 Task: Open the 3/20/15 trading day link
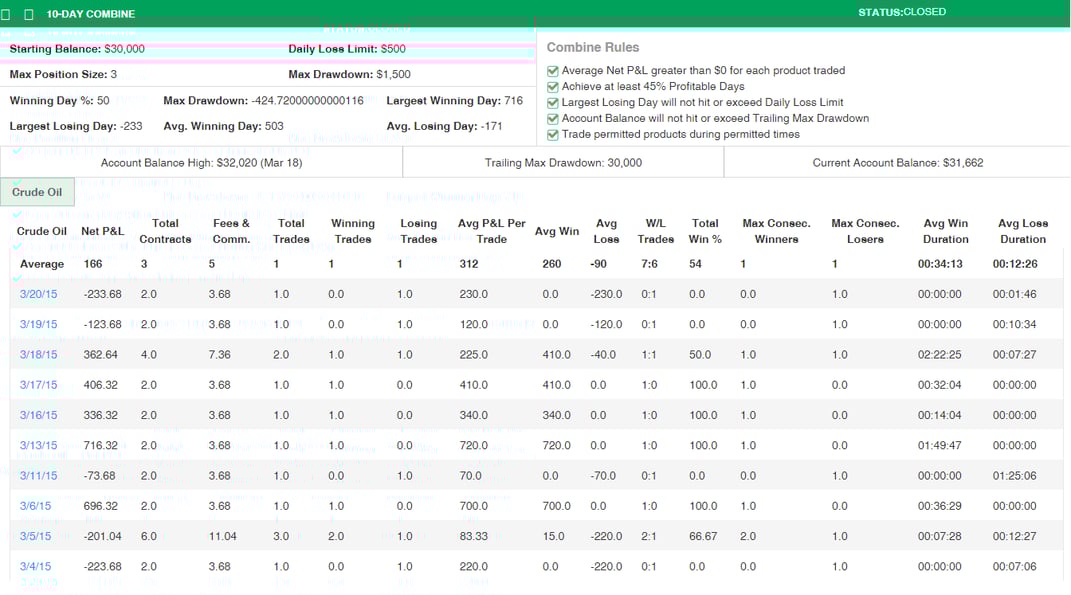coord(38,295)
